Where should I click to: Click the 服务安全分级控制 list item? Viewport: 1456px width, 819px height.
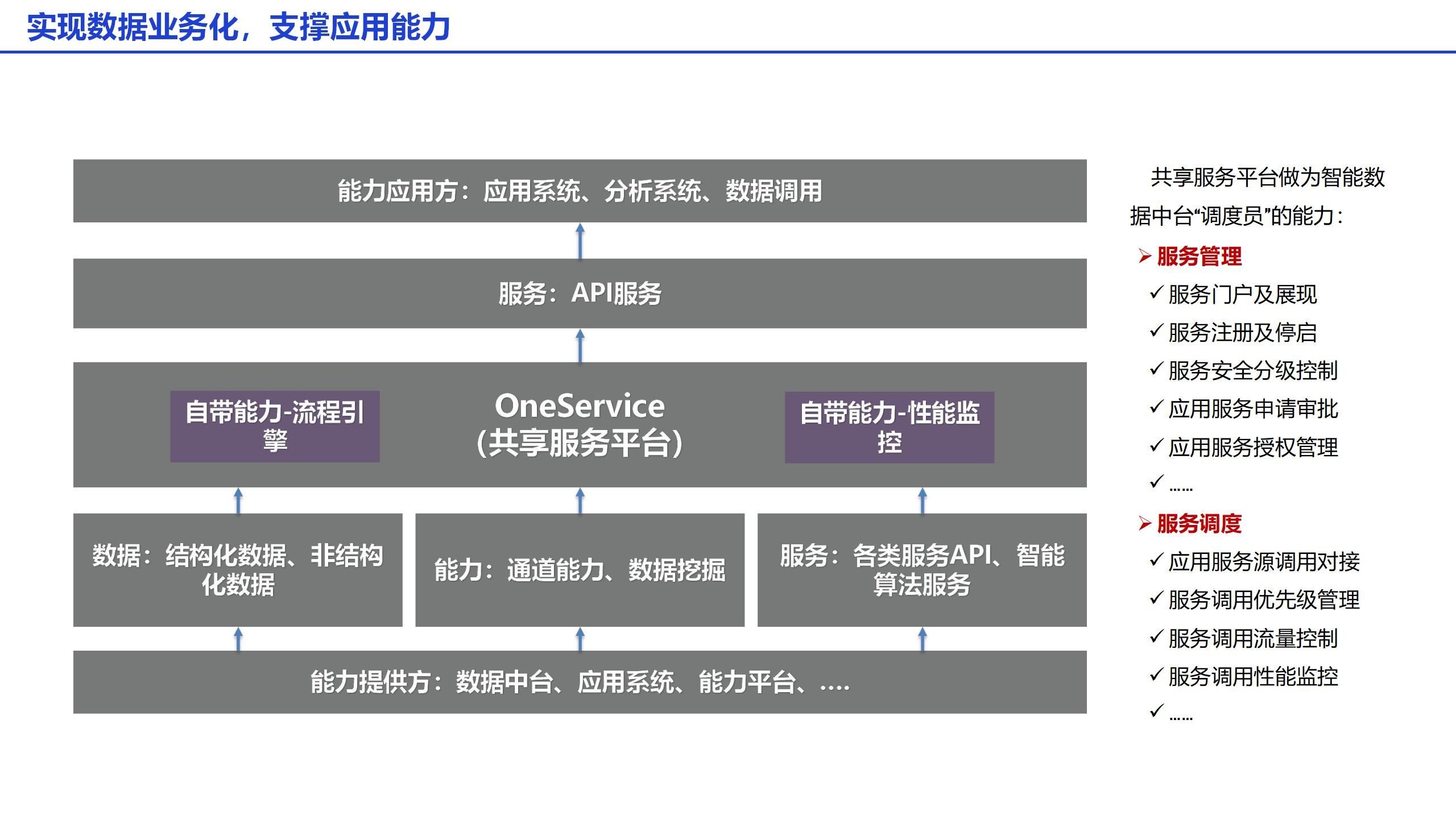click(1252, 371)
